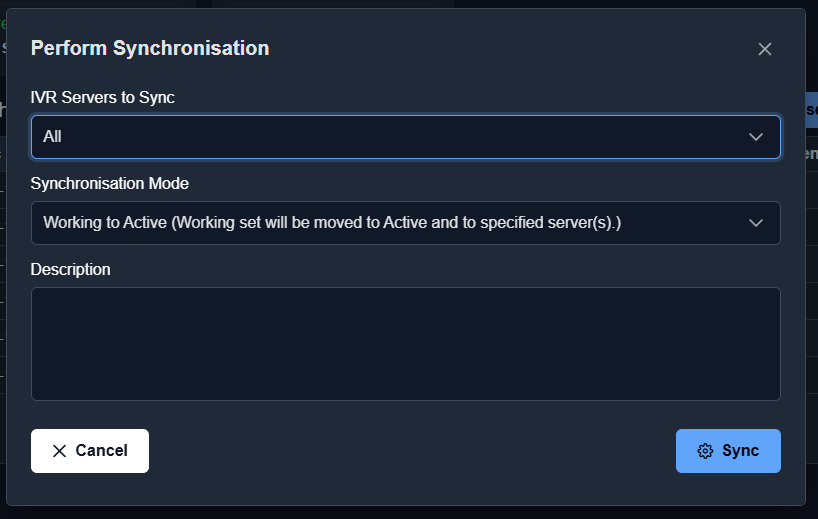Click the 'IVR Servers to Sync' label
The height and width of the screenshot is (519, 818).
tap(103, 98)
